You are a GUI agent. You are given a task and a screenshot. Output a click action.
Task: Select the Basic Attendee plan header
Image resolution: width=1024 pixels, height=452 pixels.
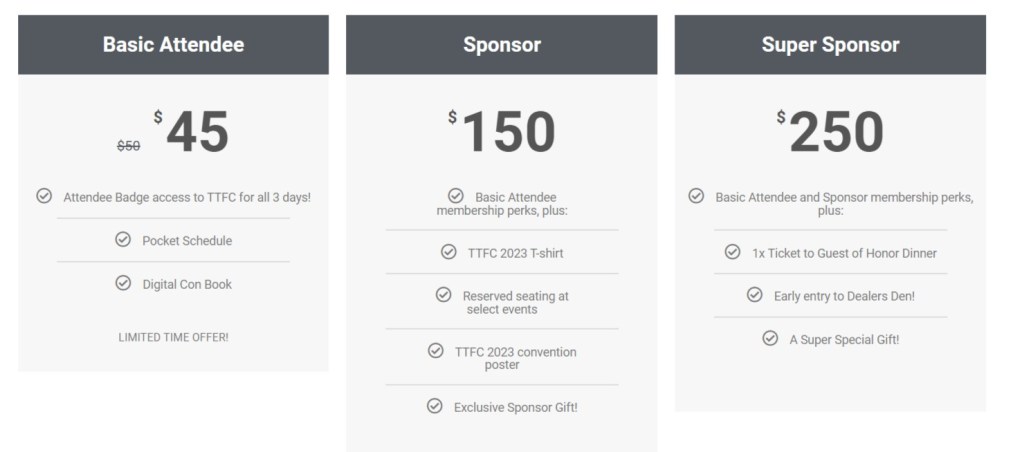coord(173,45)
